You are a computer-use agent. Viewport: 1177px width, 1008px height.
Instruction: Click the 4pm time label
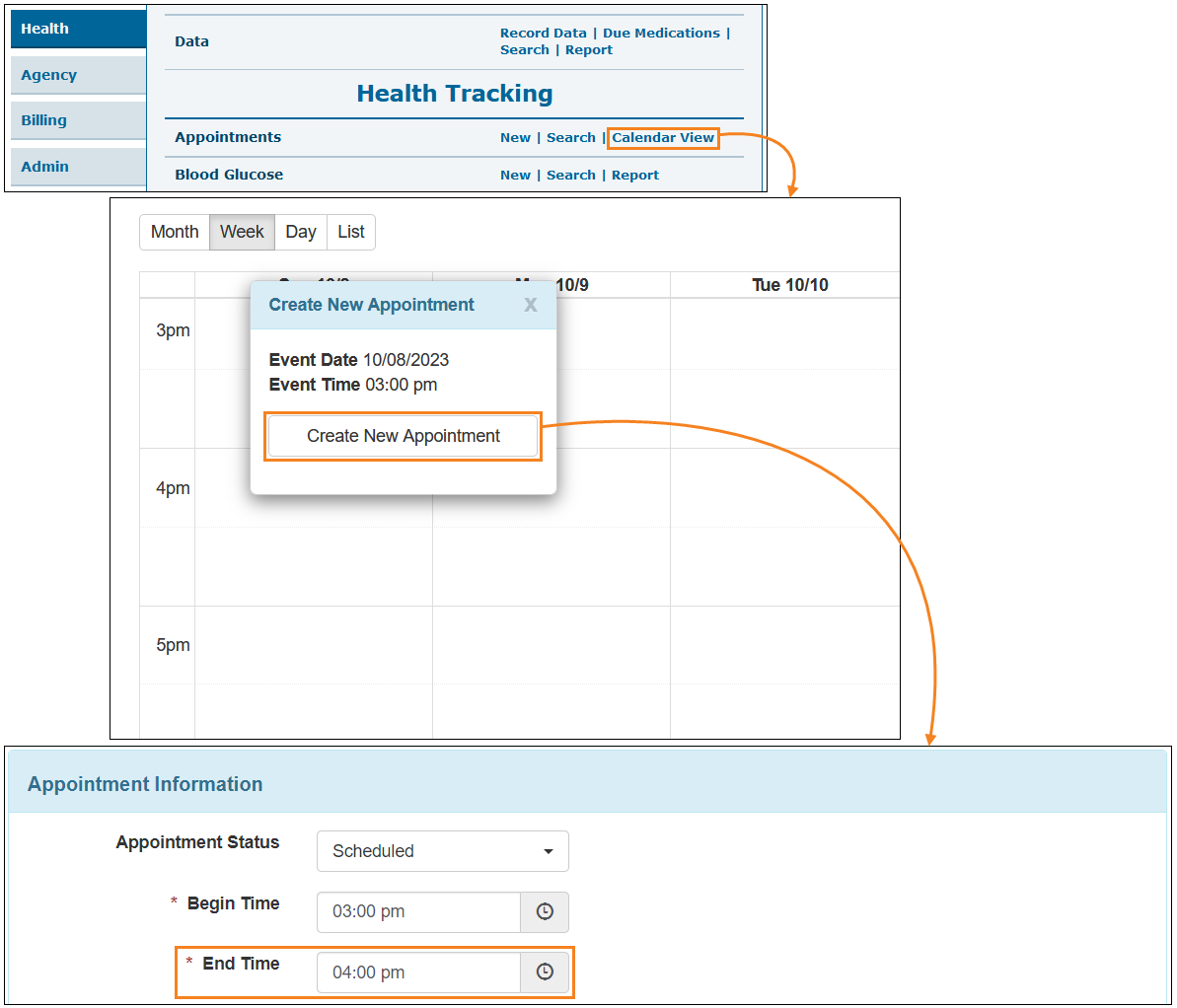pos(173,488)
